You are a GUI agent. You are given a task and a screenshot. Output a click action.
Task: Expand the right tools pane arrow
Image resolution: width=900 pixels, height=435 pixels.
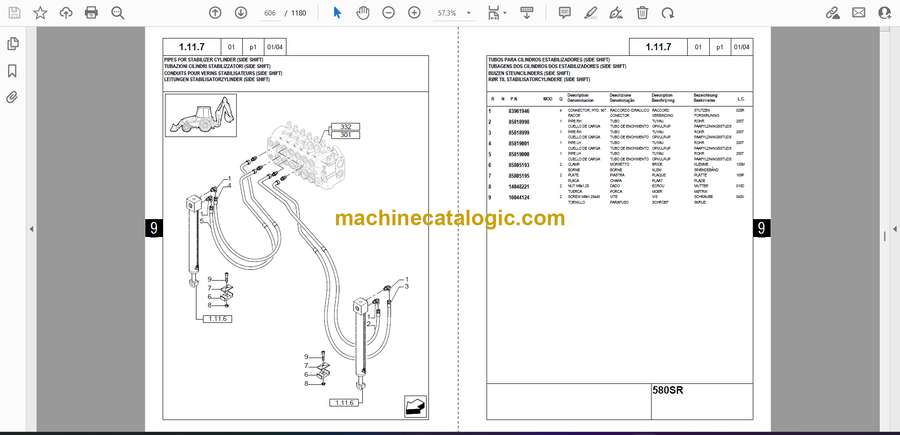895,229
